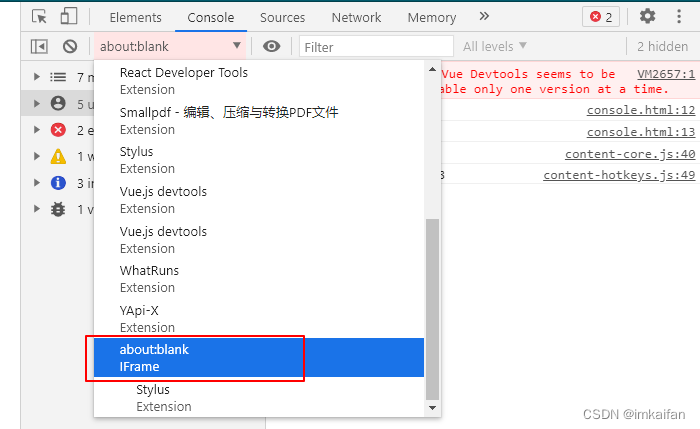Select the WhatRuns extension context
Image resolution: width=700 pixels, height=429 pixels.
(259, 279)
